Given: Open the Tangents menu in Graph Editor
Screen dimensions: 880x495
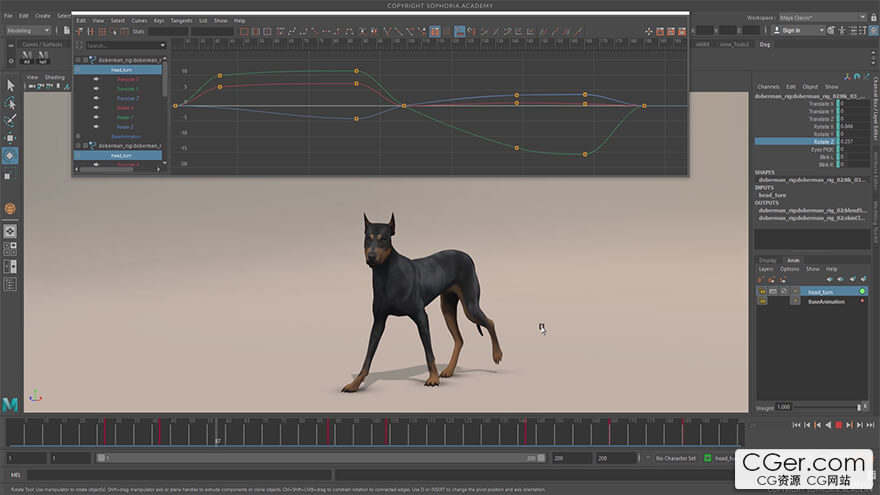Looking at the screenshot, I should point(181,20).
